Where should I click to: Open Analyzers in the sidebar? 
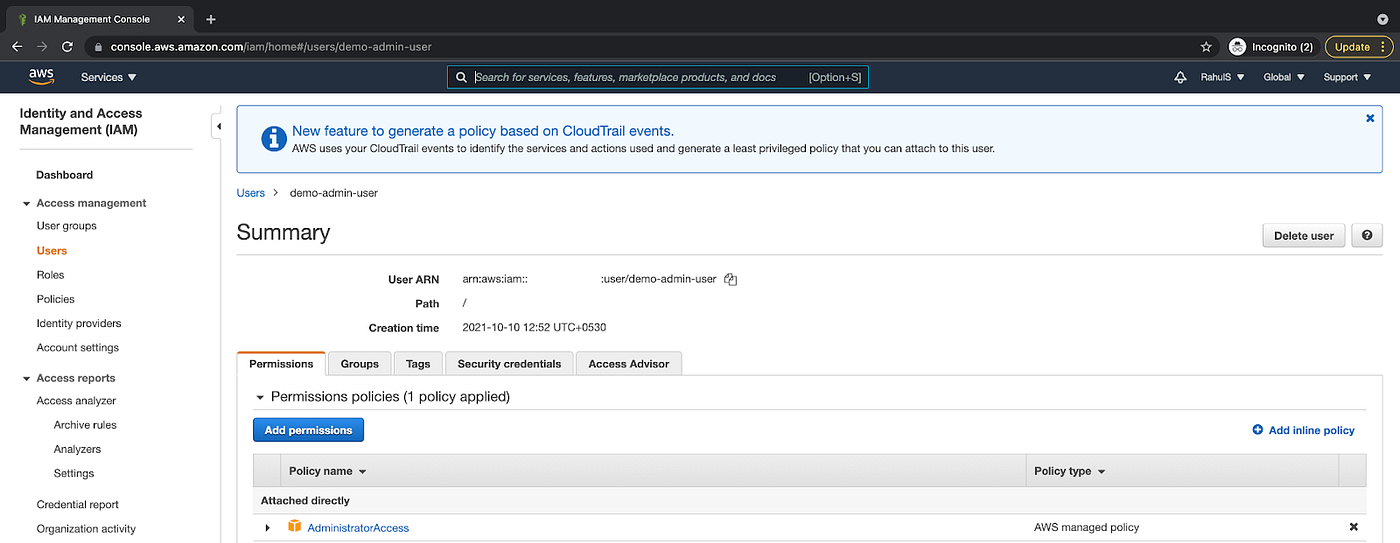point(77,450)
